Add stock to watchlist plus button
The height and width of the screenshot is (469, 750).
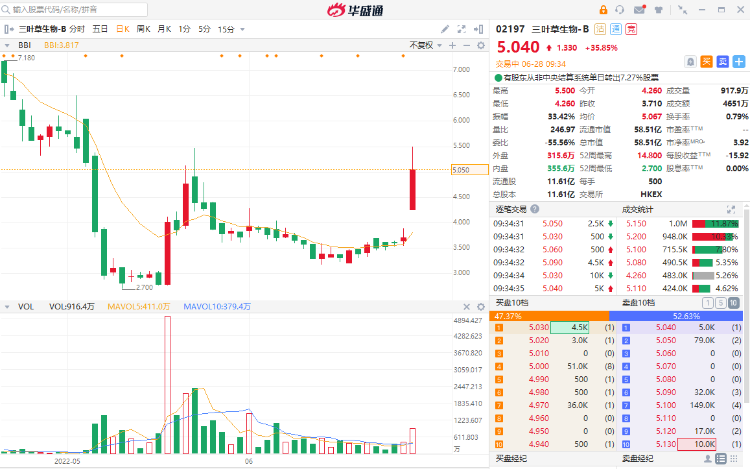(739, 61)
